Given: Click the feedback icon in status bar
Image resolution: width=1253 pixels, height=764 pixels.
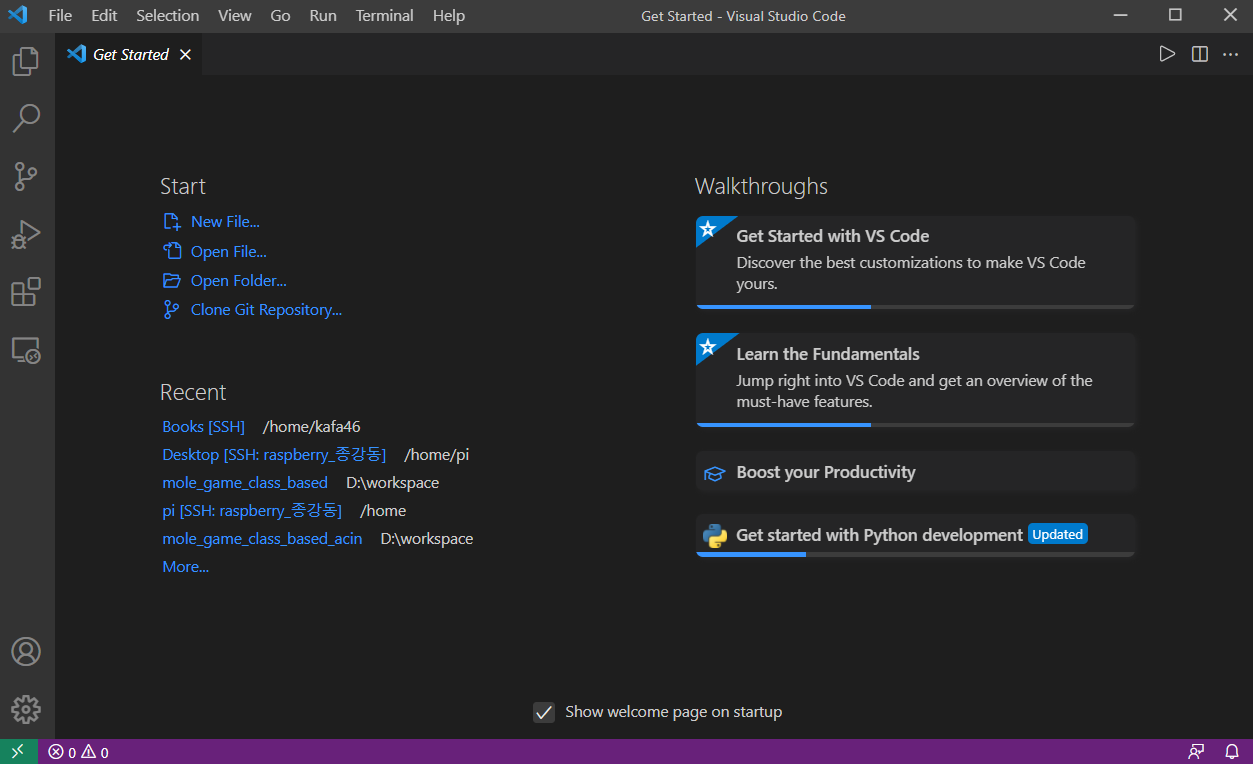Looking at the screenshot, I should (x=1196, y=752).
